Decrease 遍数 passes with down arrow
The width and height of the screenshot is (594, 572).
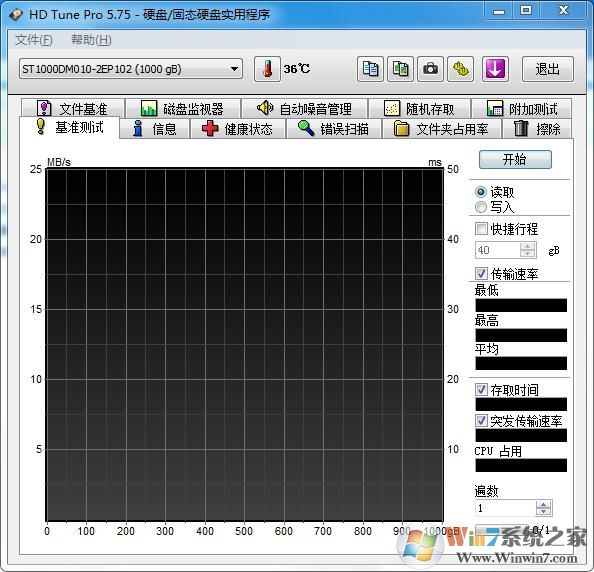[x=544, y=512]
